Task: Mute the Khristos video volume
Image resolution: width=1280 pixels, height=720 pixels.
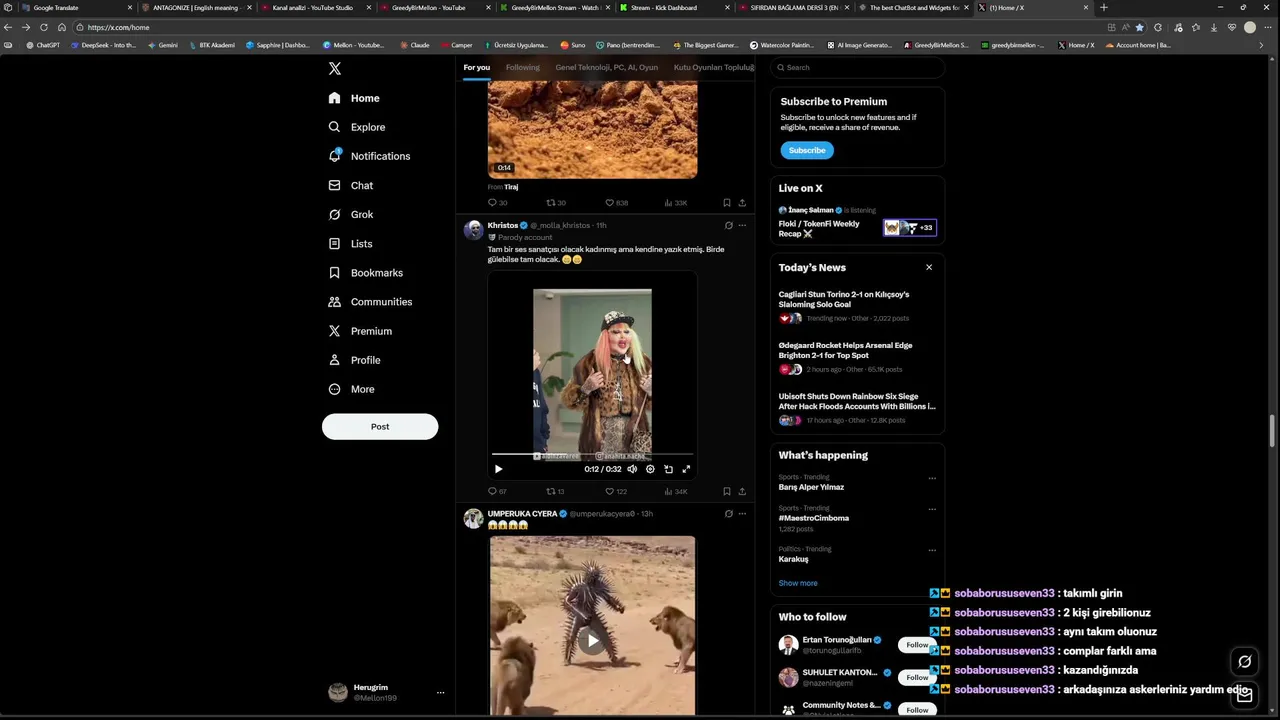Action: tap(632, 469)
